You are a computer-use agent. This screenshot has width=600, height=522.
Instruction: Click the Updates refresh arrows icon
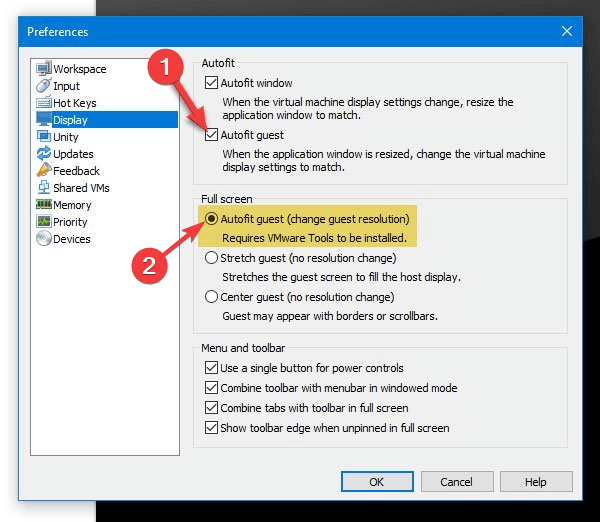44,153
